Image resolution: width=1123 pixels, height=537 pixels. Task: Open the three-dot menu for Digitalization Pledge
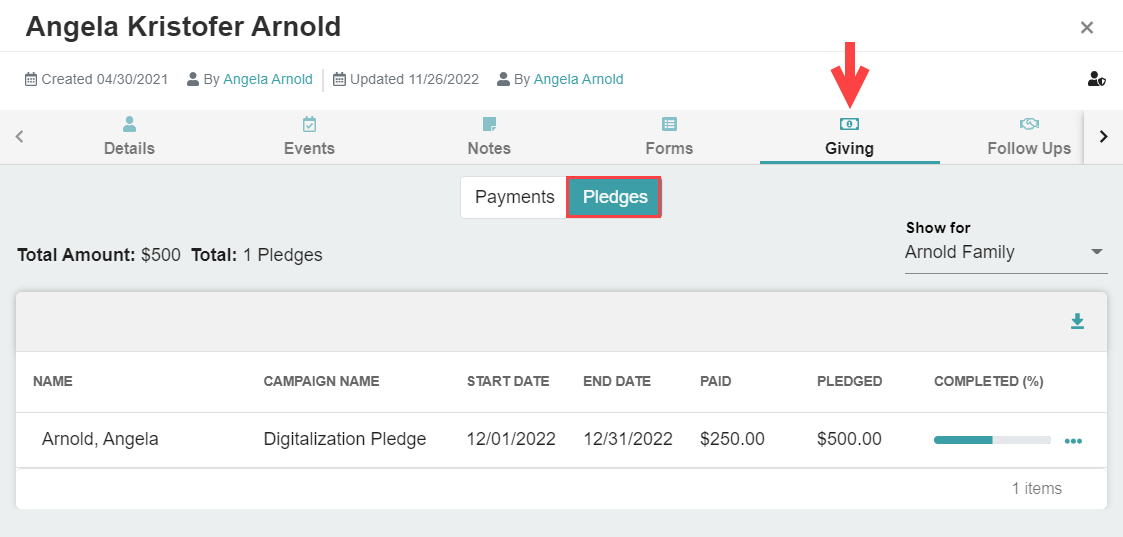tap(1073, 441)
